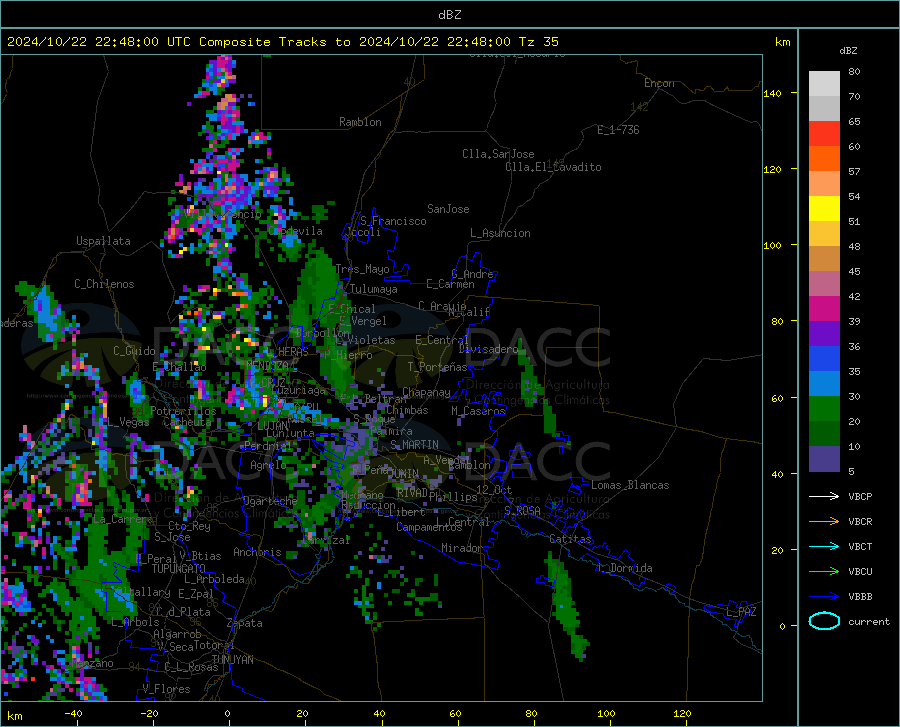
Task: Select the magenta legend color band
Action: (x=824, y=309)
